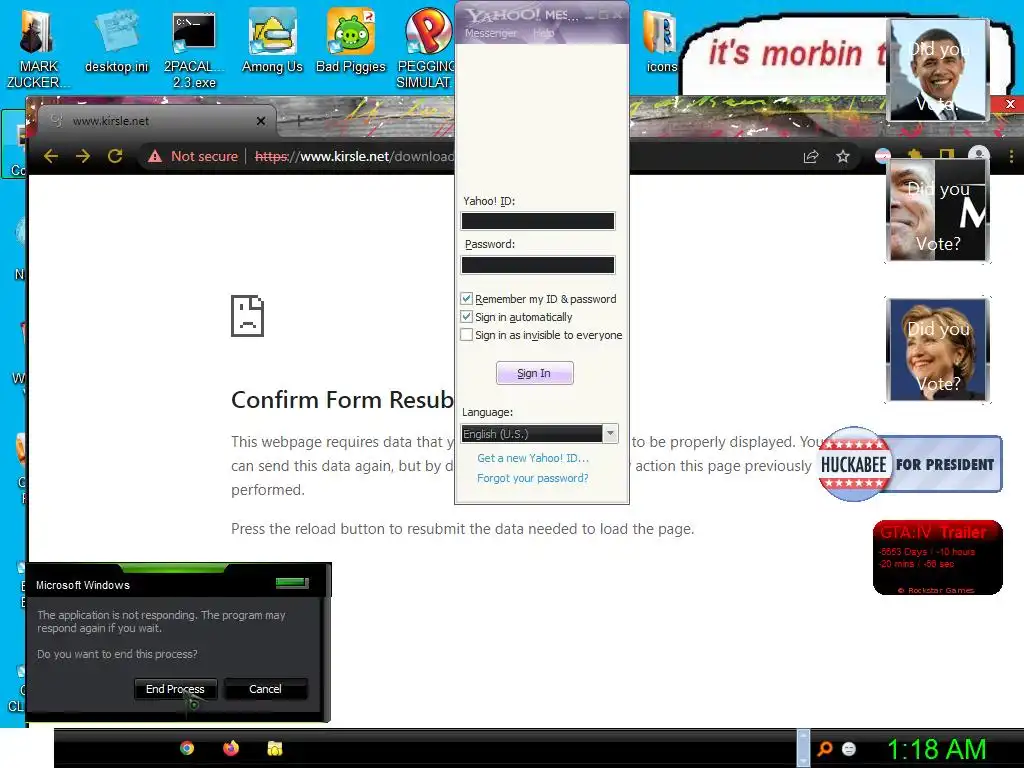Share this page via Chrome share icon
The width and height of the screenshot is (1024, 768).
(x=810, y=156)
